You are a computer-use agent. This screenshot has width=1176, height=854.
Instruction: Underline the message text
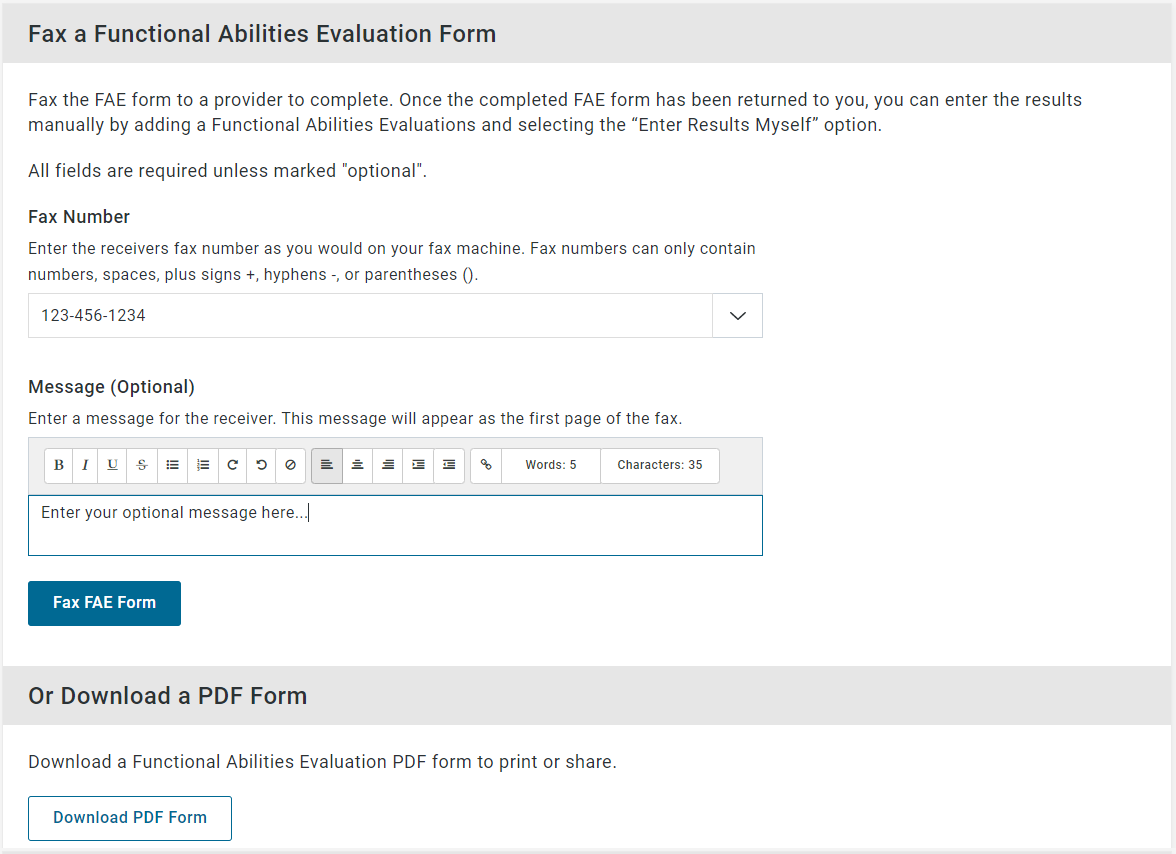tap(112, 465)
